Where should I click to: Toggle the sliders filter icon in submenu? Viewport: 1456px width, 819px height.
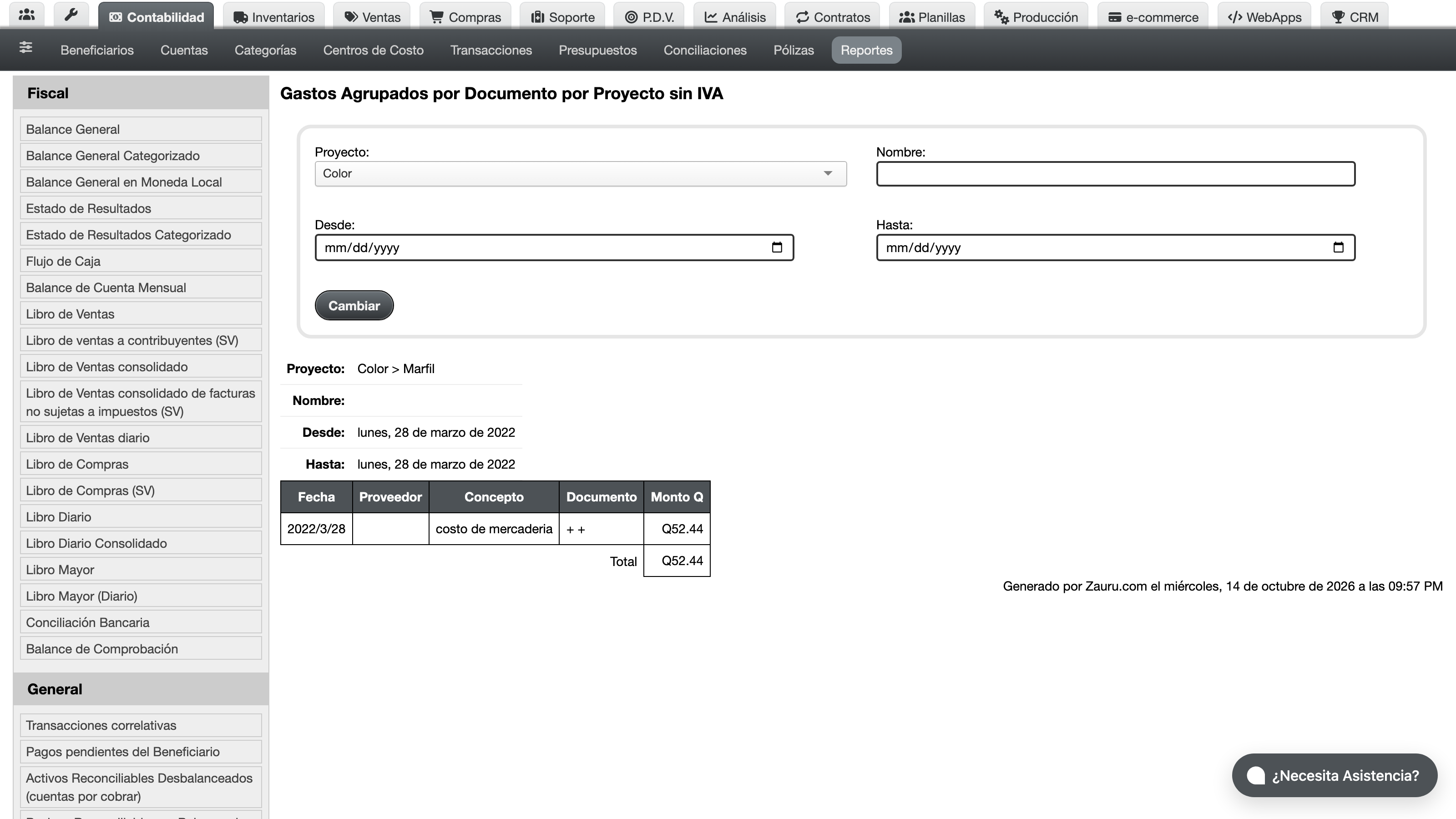click(25, 47)
